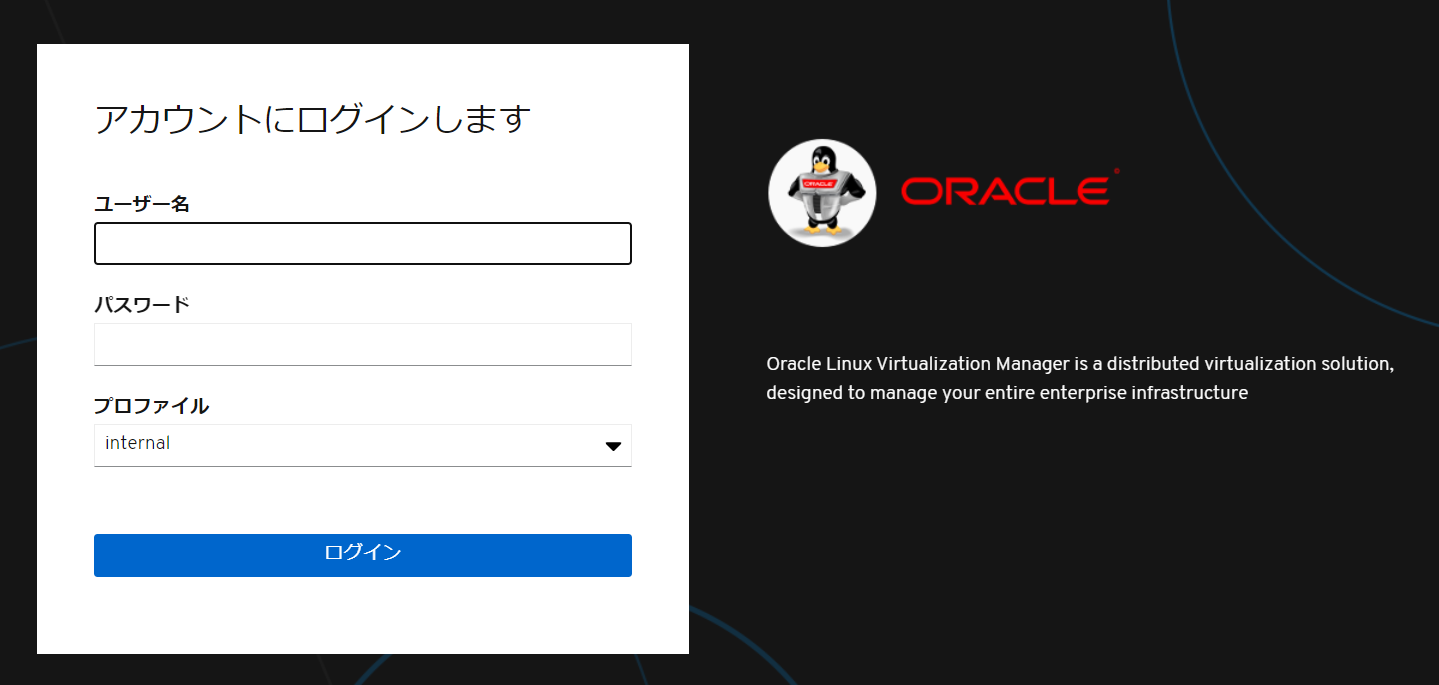Click the red ORACLE logo

[x=1010, y=188]
